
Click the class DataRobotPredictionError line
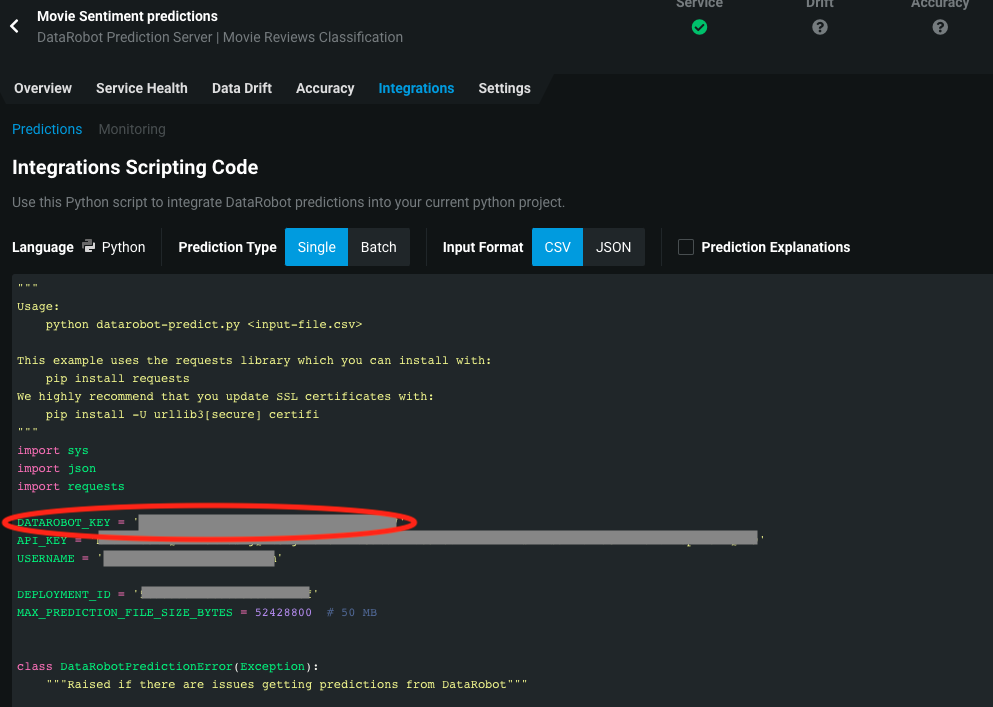tap(168, 666)
